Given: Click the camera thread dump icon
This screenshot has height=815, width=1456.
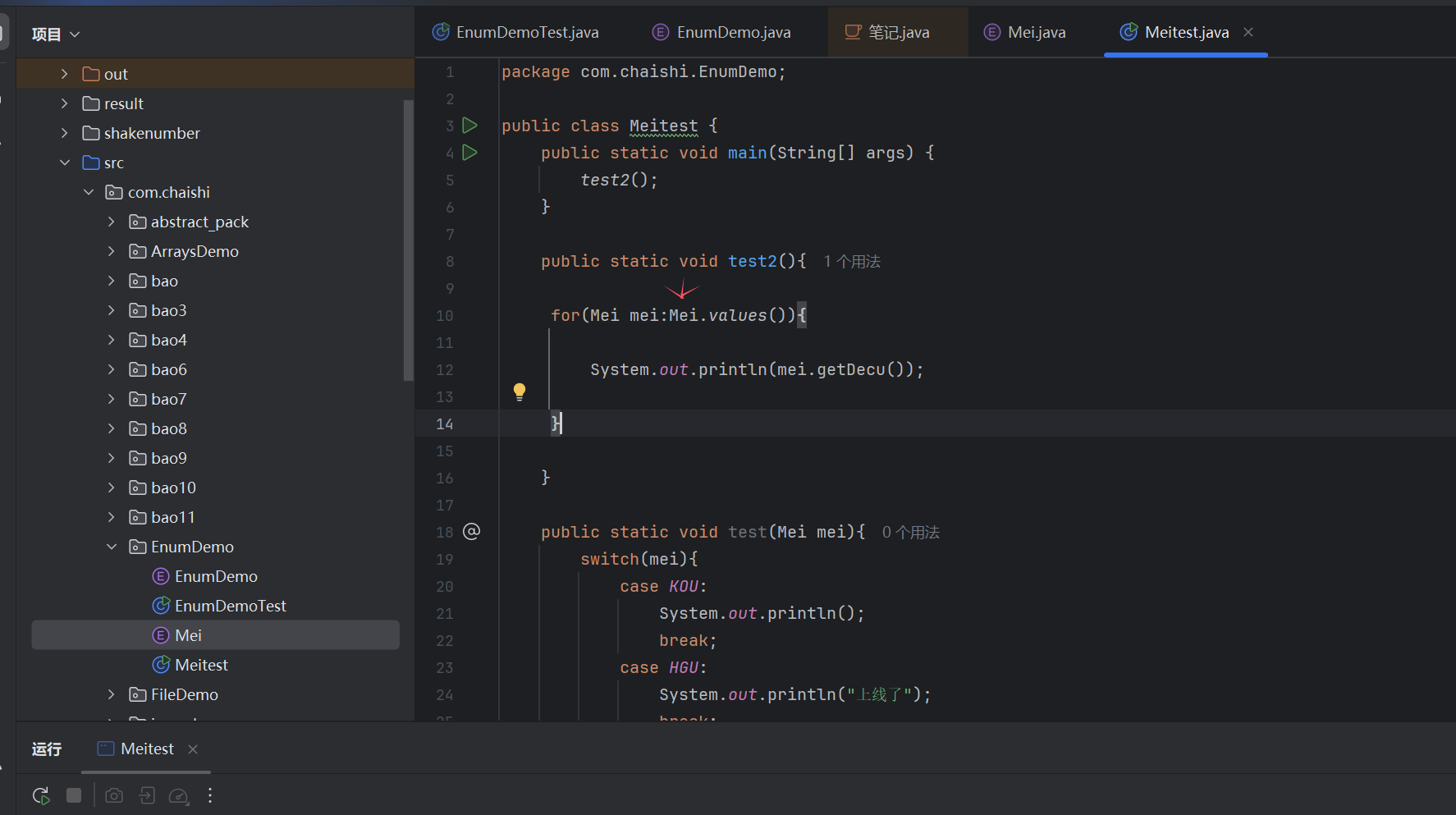Looking at the screenshot, I should coord(114,795).
